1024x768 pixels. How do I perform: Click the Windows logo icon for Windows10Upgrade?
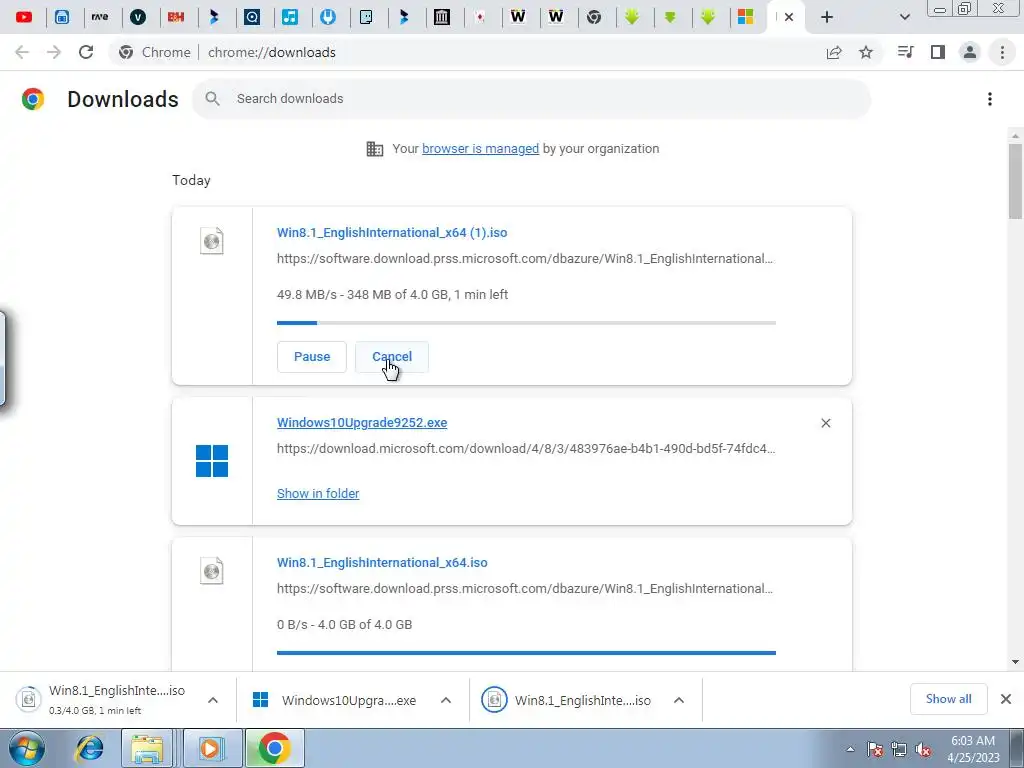(x=212, y=461)
